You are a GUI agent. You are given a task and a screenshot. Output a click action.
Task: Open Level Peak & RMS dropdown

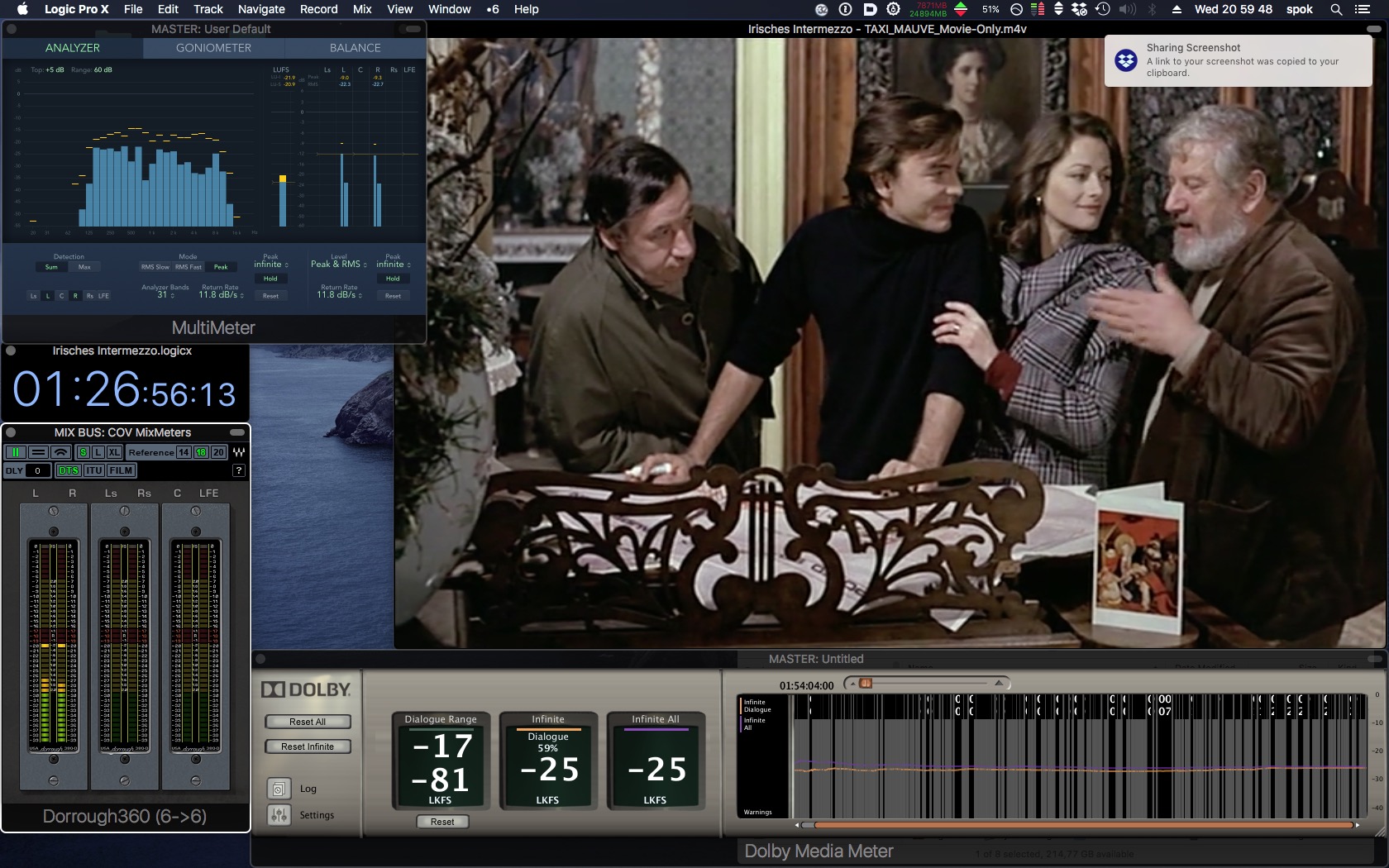tap(339, 265)
